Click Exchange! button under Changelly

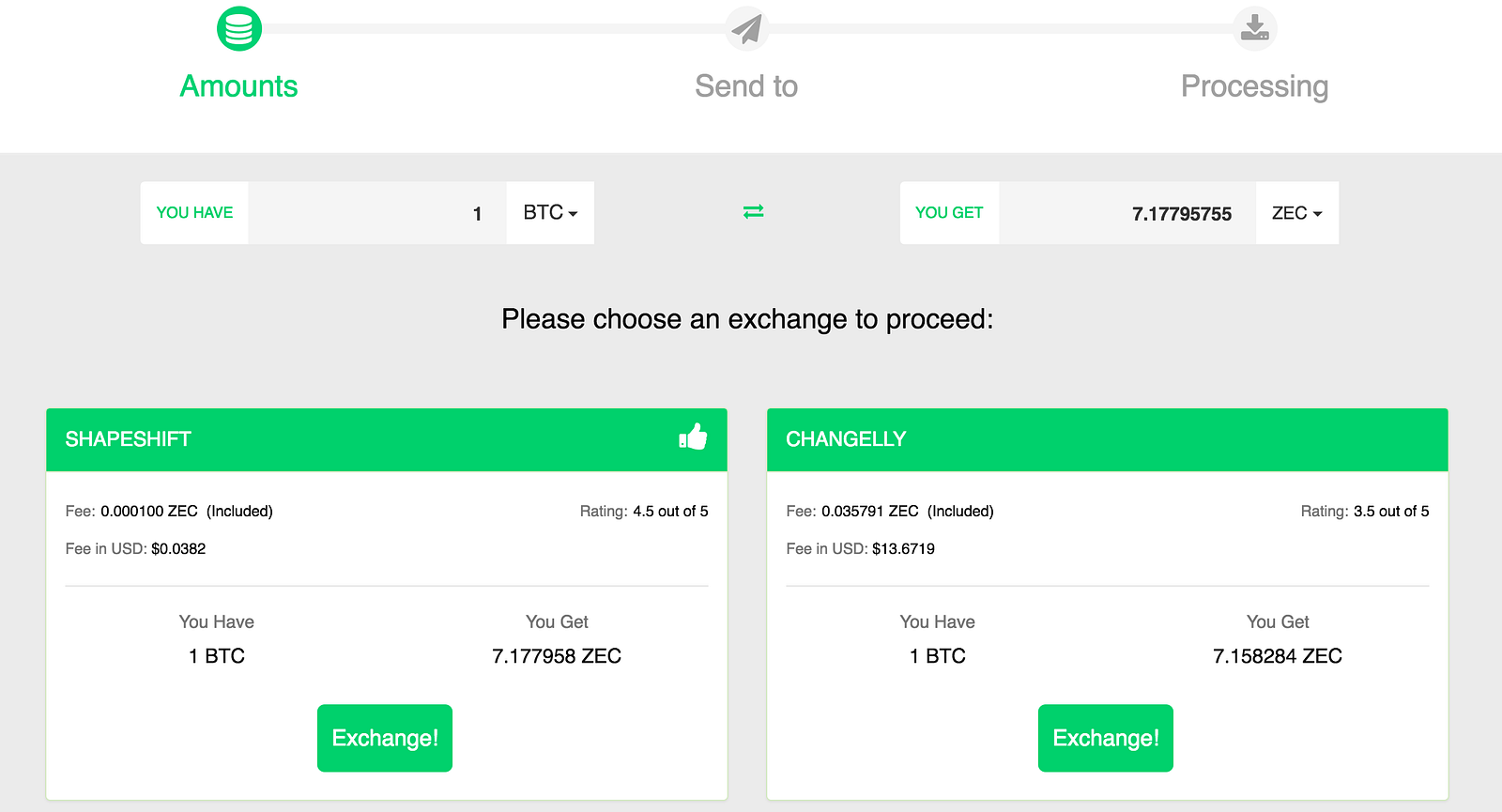[1106, 738]
